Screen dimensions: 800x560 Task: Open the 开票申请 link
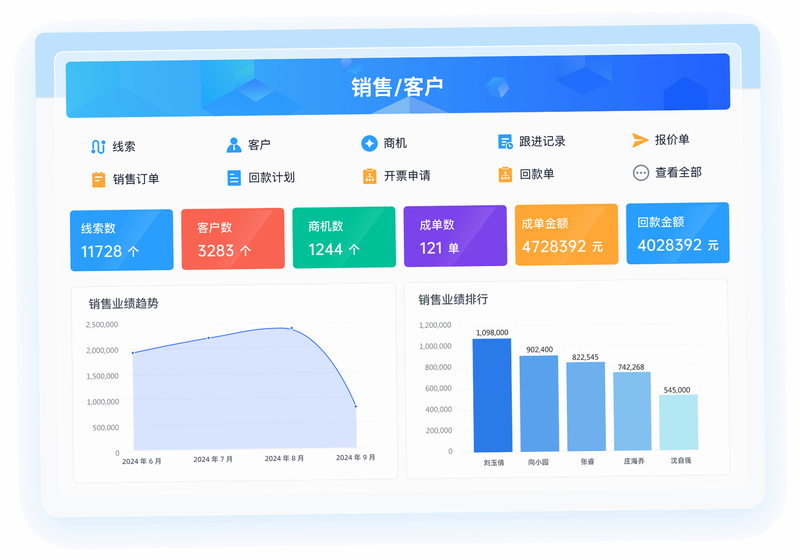tap(407, 176)
